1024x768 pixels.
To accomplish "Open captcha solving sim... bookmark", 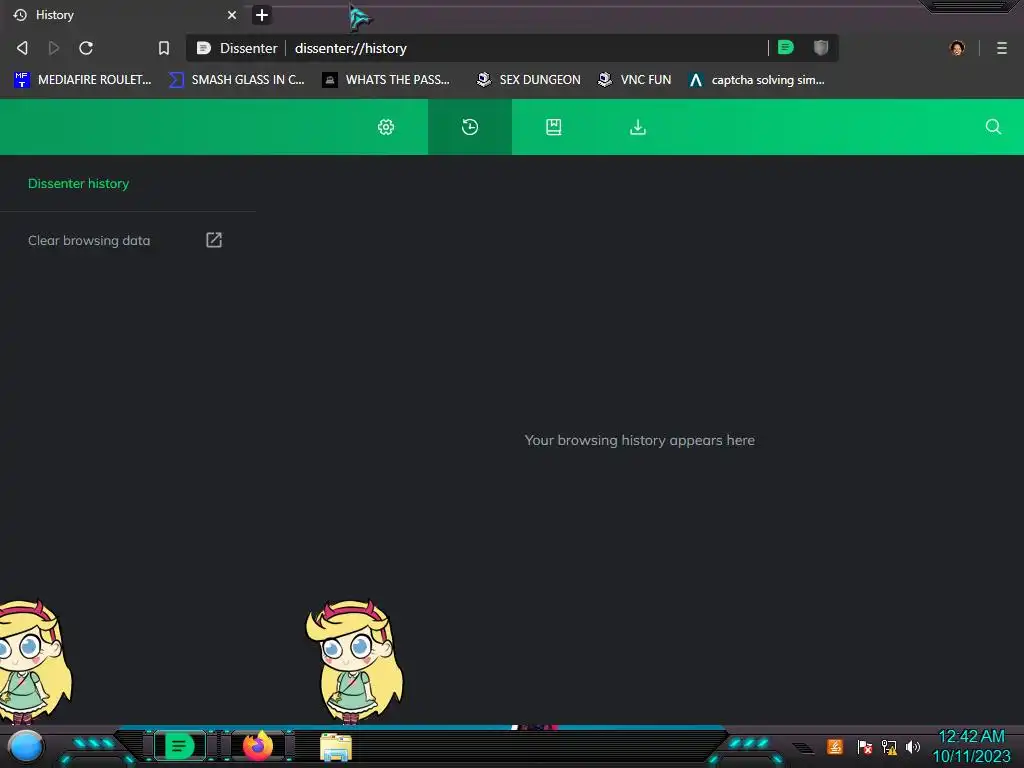I will coord(757,80).
